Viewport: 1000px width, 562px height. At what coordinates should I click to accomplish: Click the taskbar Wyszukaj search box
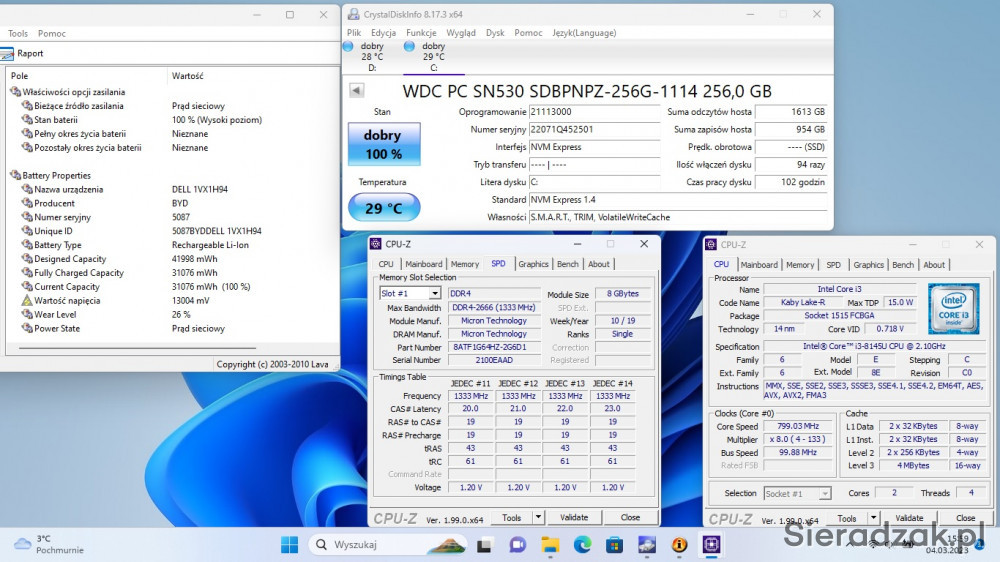pos(388,544)
